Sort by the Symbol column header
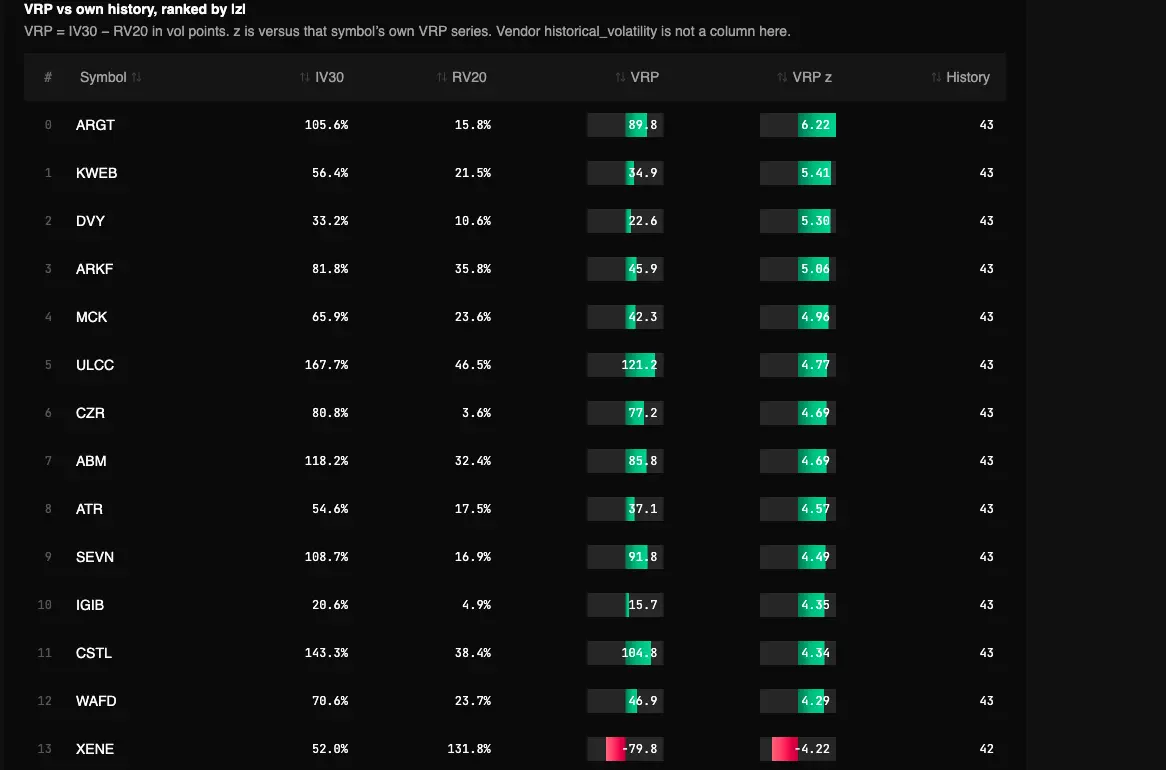1166x770 pixels. [110, 77]
